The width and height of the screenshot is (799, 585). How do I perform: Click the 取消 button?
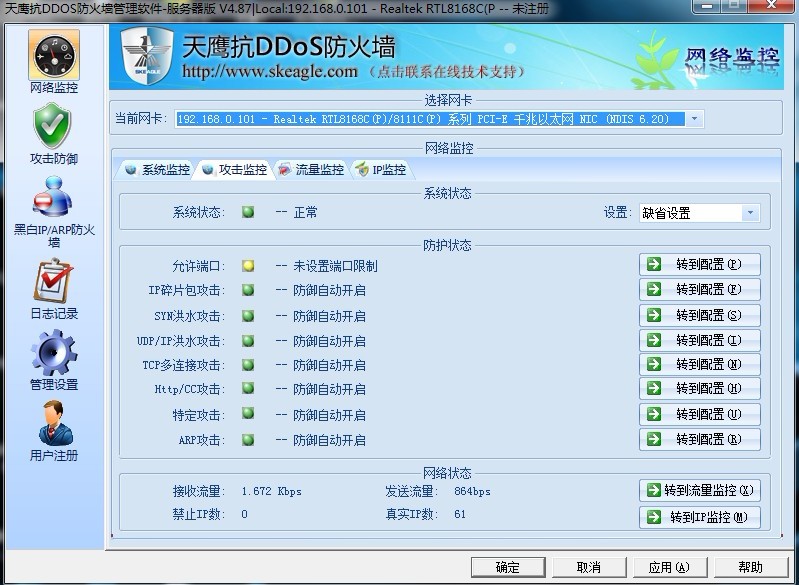coord(589,567)
